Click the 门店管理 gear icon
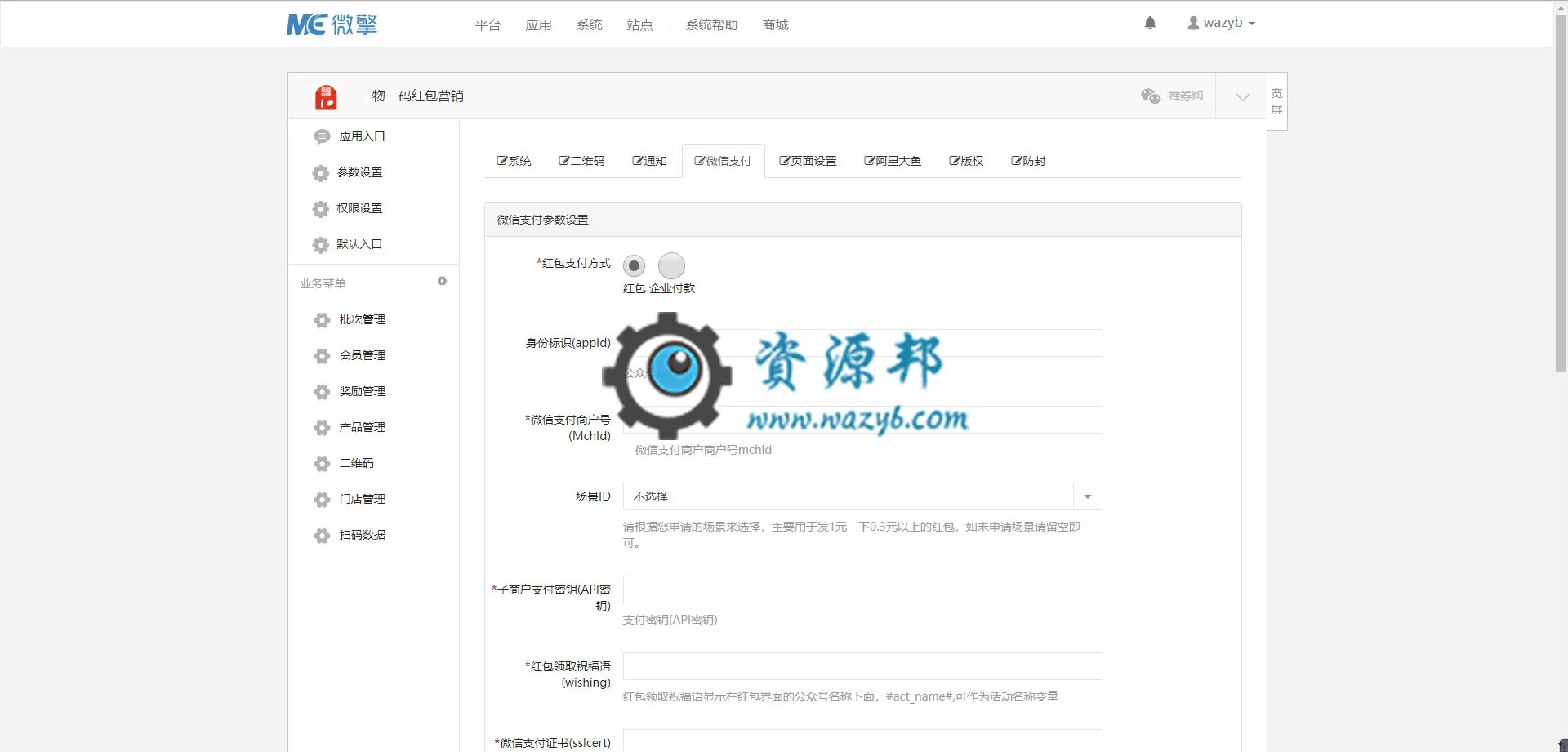This screenshot has width=1568, height=752. pos(323,500)
